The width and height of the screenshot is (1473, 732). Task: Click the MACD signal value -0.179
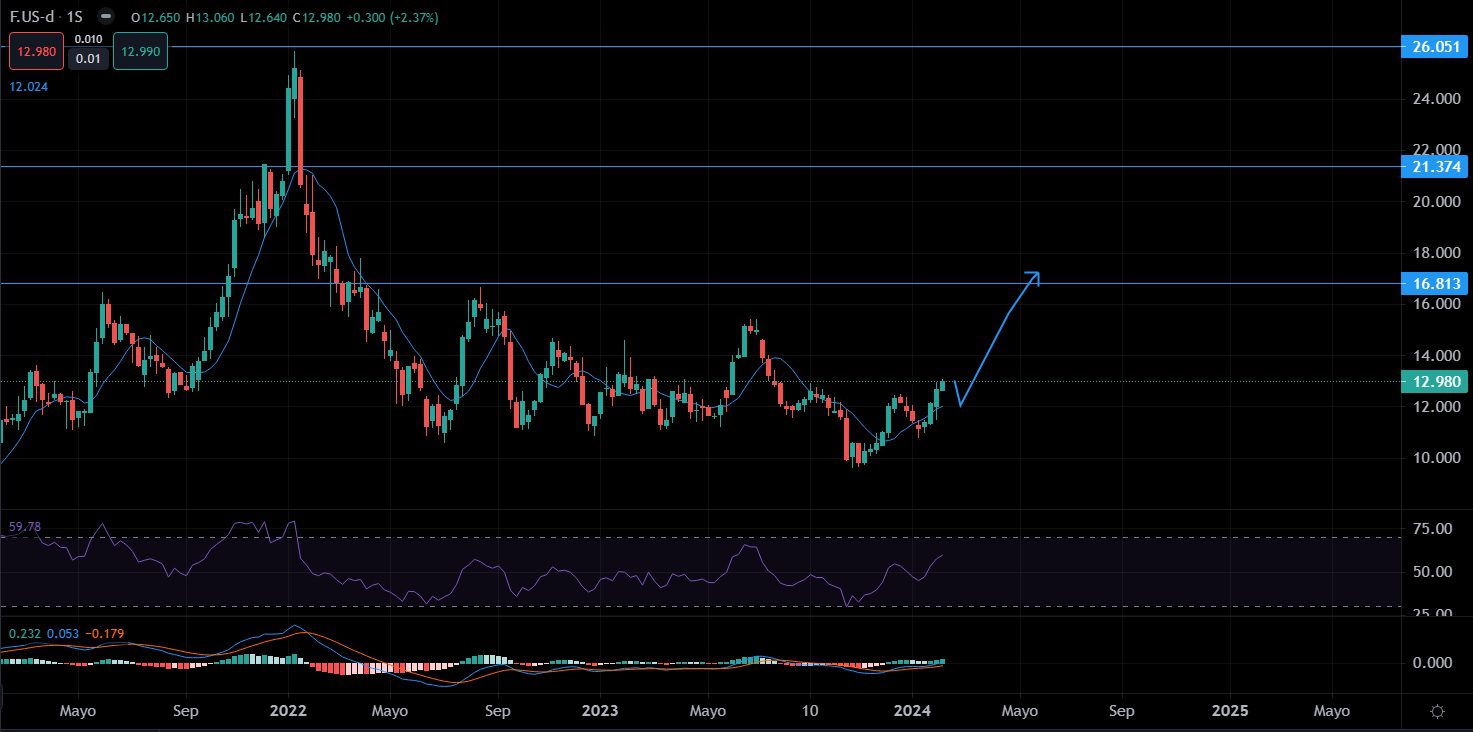104,634
